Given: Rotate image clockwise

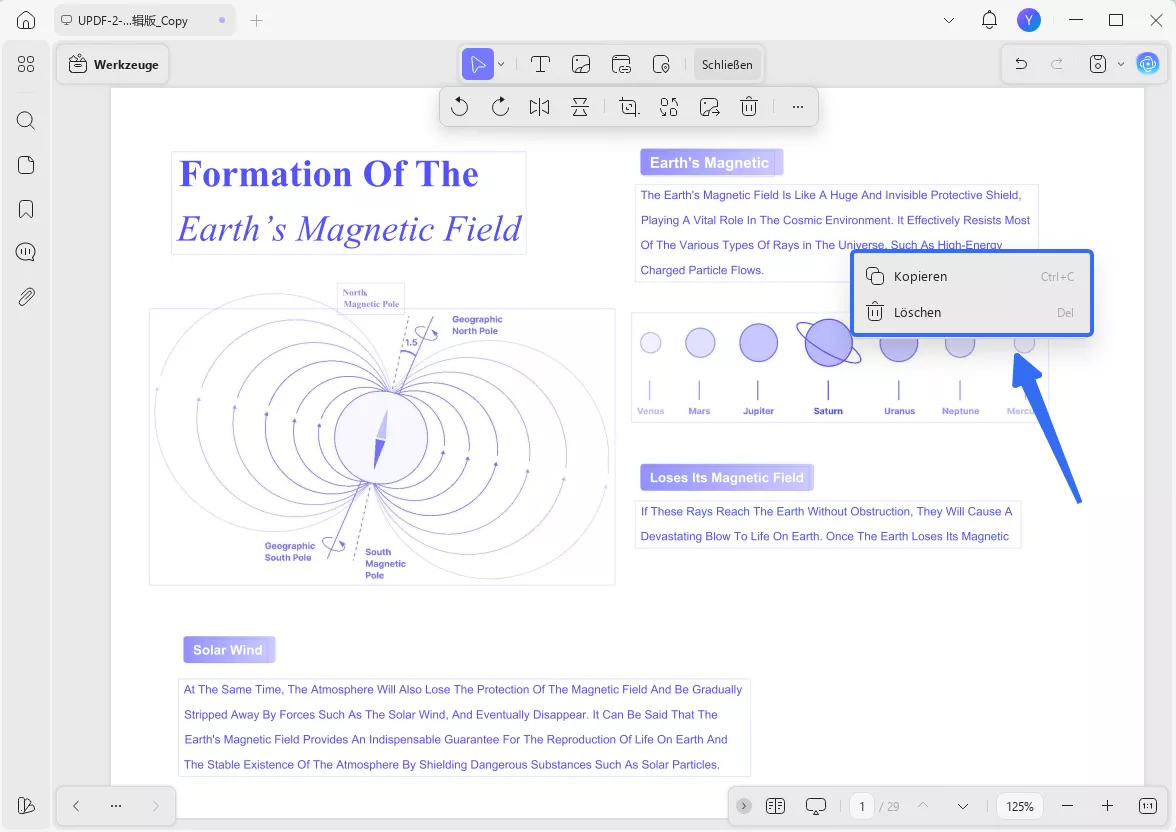Looking at the screenshot, I should point(500,107).
